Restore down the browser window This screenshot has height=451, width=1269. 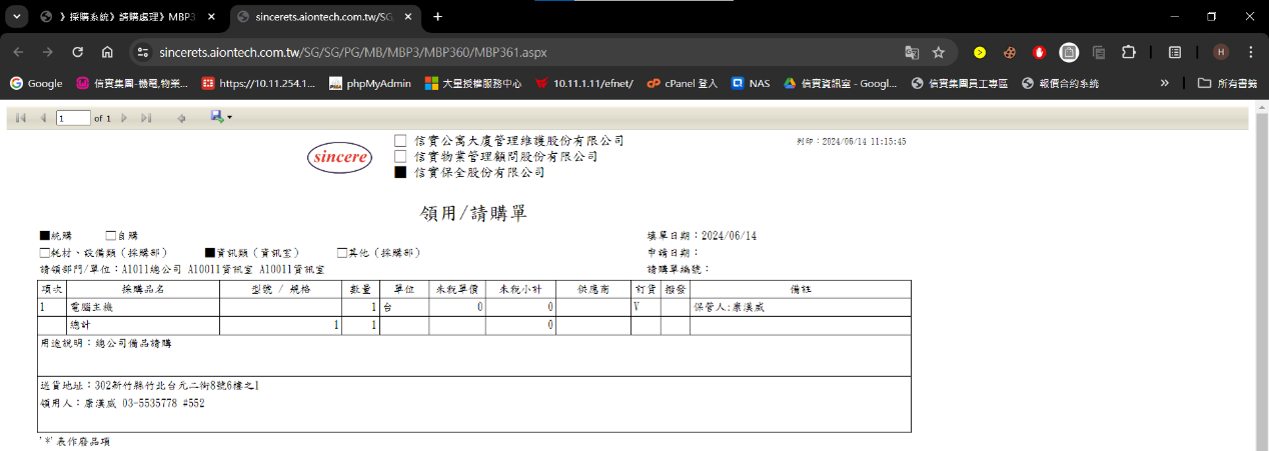pyautogui.click(x=1211, y=16)
